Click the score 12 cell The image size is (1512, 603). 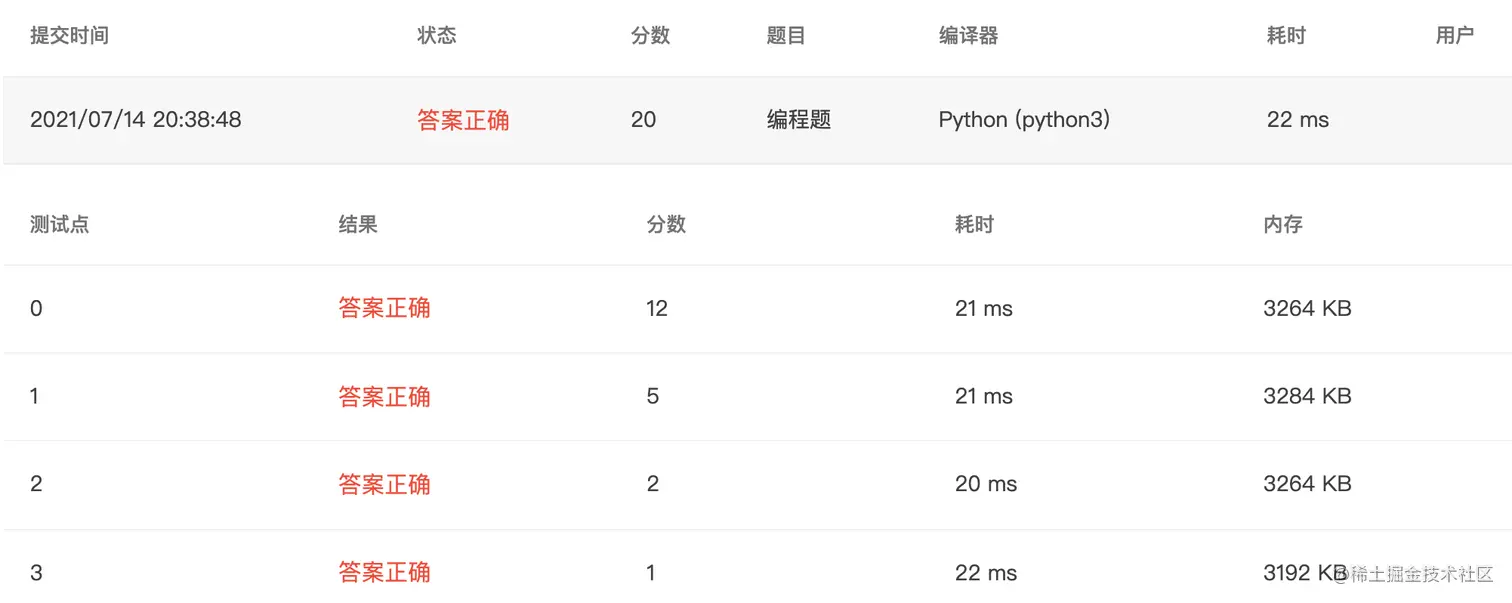coord(657,309)
